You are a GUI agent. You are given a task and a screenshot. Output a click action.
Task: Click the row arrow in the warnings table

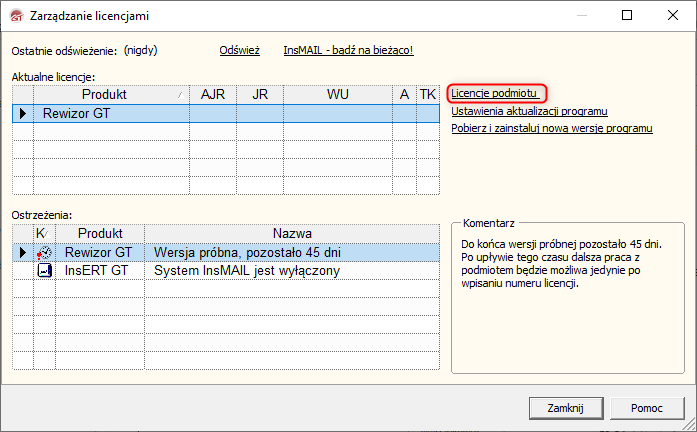tap(22, 253)
